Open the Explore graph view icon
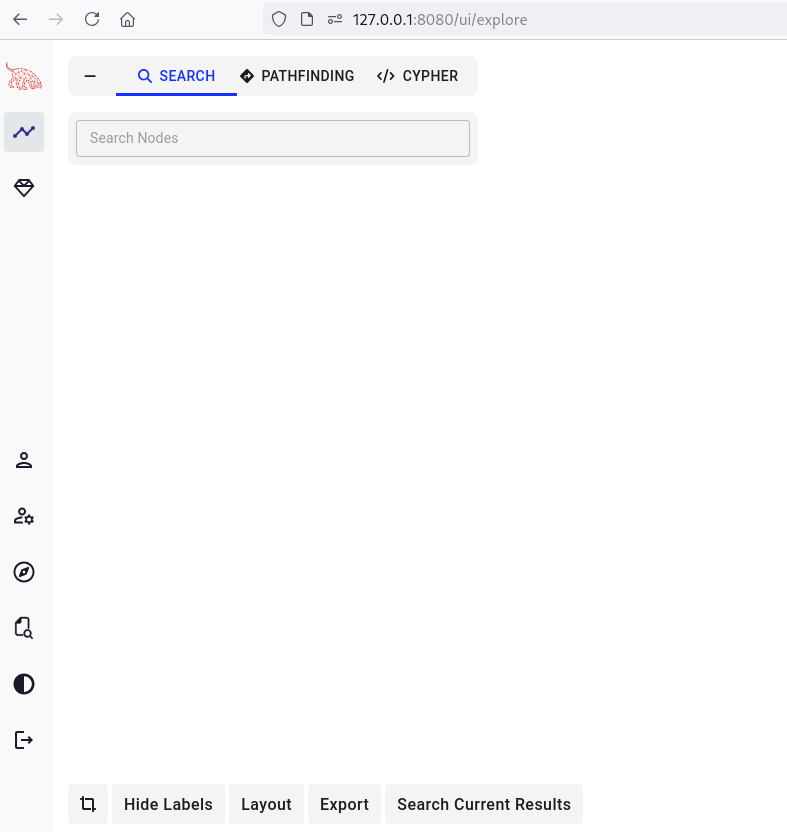 (x=24, y=132)
